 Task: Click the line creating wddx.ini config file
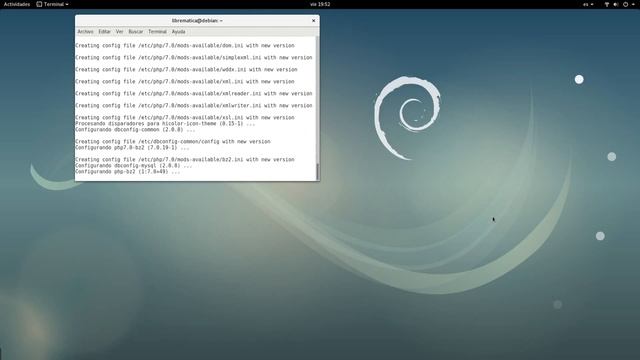[x=186, y=70]
